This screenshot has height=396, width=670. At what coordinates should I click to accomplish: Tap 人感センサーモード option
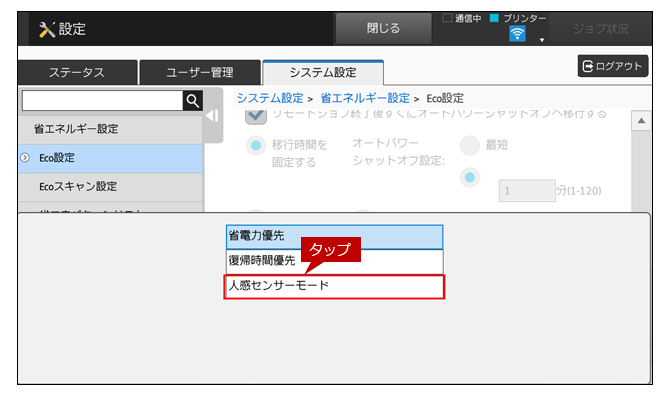pyautogui.click(x=334, y=287)
